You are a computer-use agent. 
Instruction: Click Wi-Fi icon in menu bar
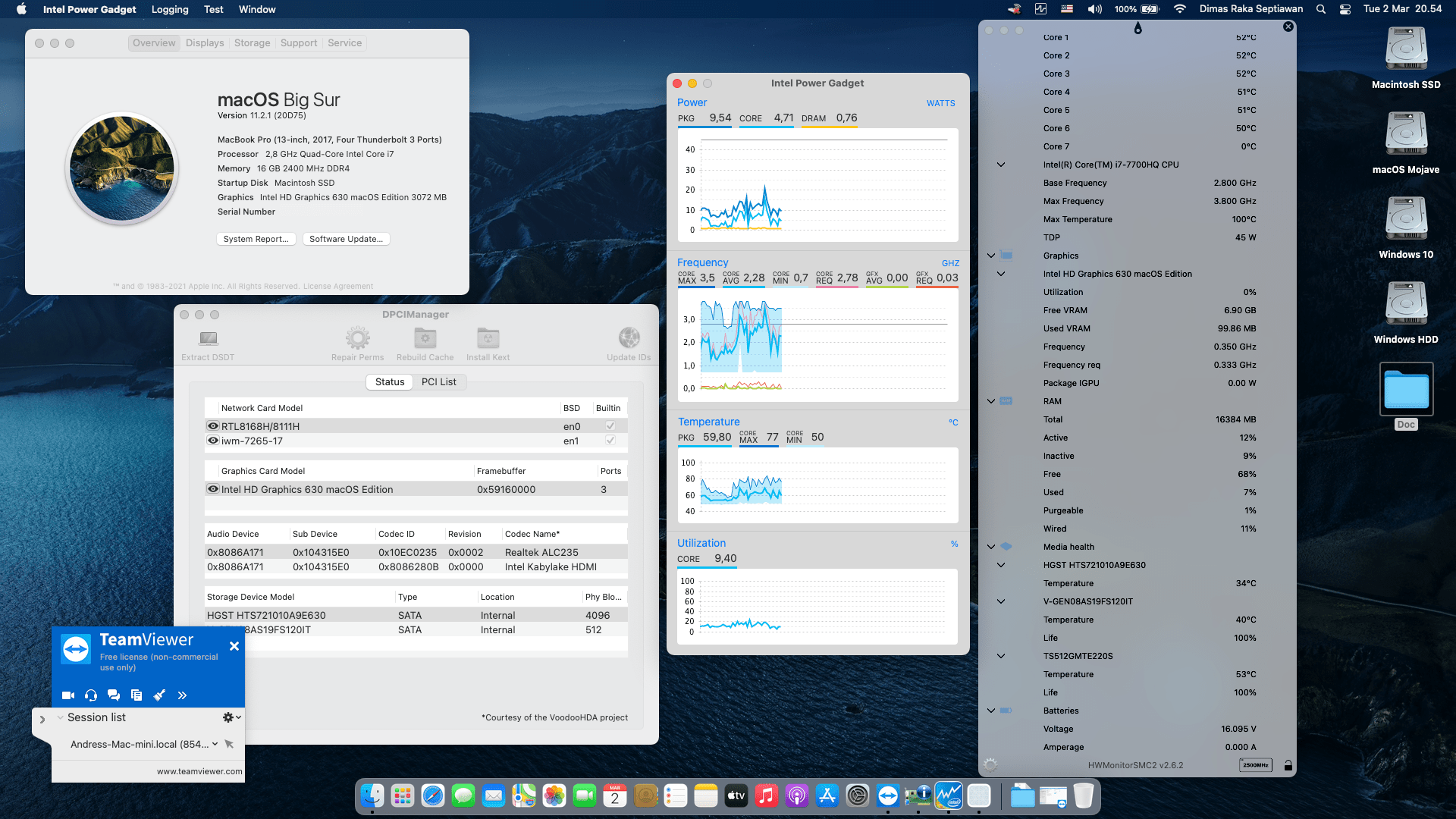click(x=1179, y=9)
